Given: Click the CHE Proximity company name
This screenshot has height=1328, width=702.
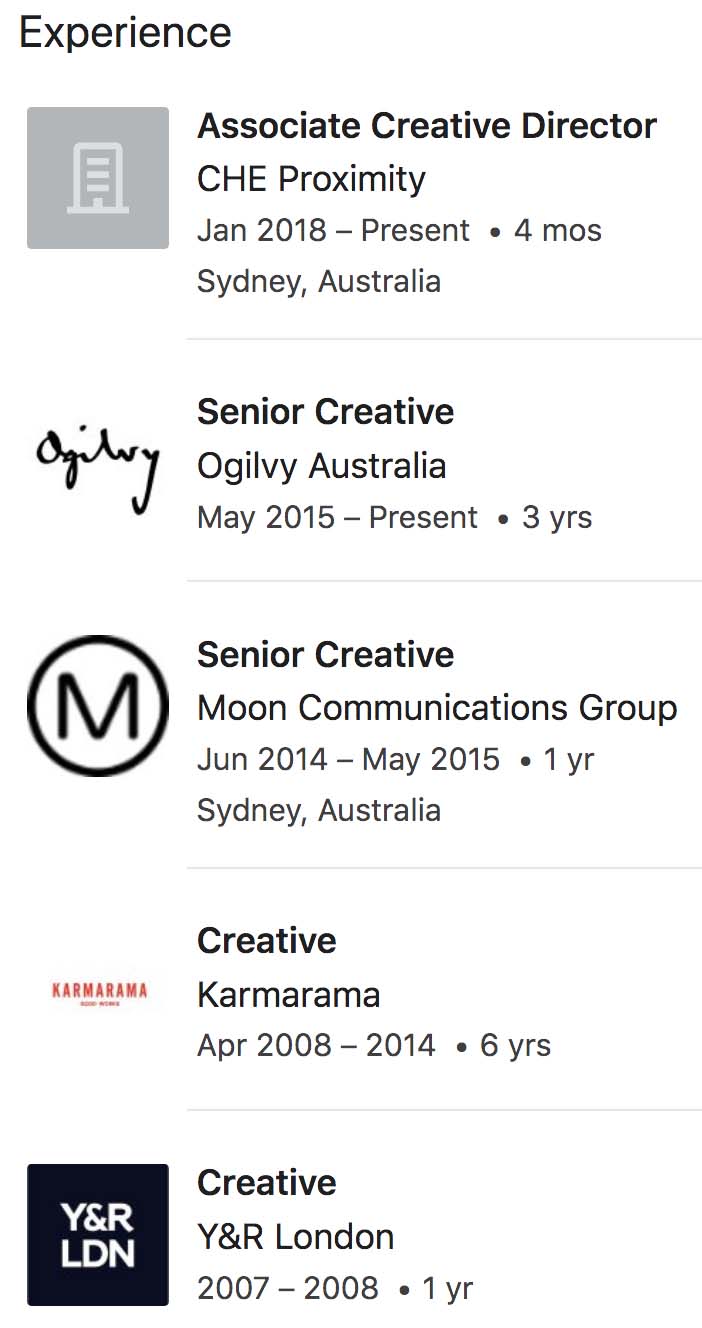Looking at the screenshot, I should 311,179.
